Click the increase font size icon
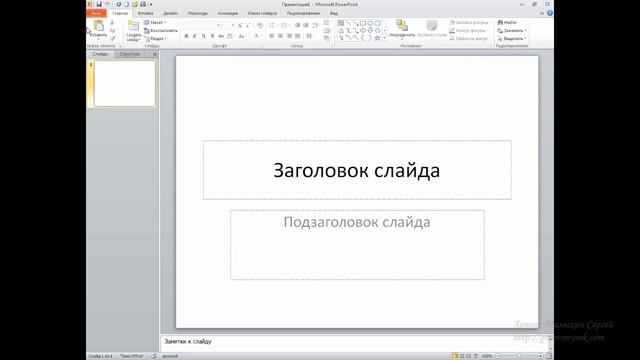Screen dimensions: 640x360 coord(240,25)
